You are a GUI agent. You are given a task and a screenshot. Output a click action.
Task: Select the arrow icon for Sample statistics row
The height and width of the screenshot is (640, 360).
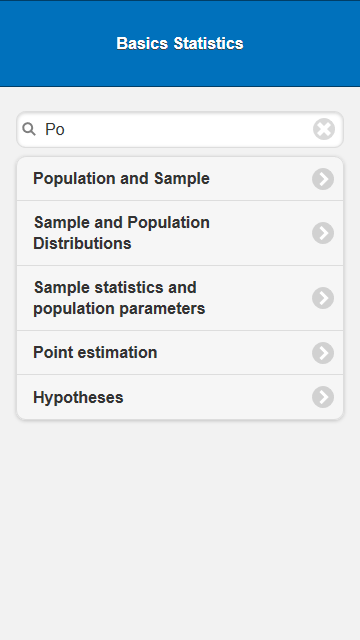[323, 298]
